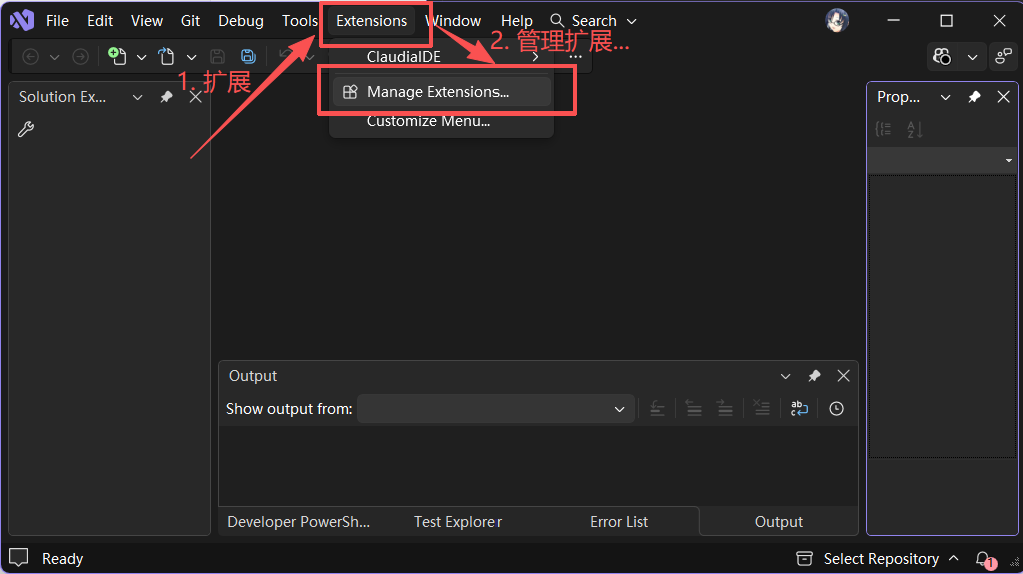
Task: Click Select Repository in status bar
Action: (881, 559)
